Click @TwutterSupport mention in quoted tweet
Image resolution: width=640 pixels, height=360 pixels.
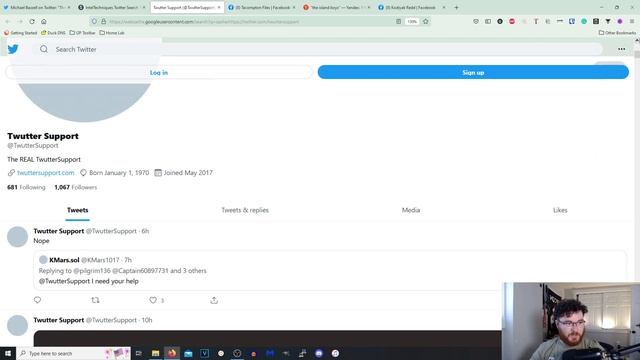click(64, 281)
